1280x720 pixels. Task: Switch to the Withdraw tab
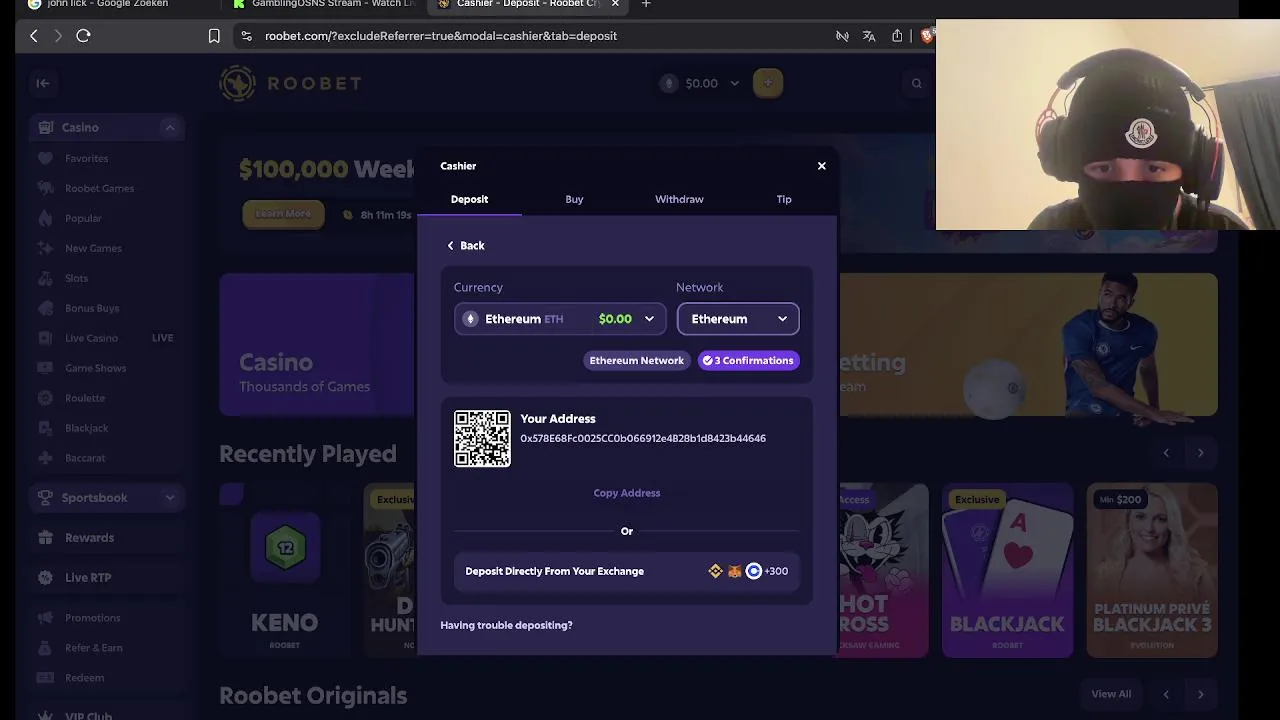tap(679, 199)
